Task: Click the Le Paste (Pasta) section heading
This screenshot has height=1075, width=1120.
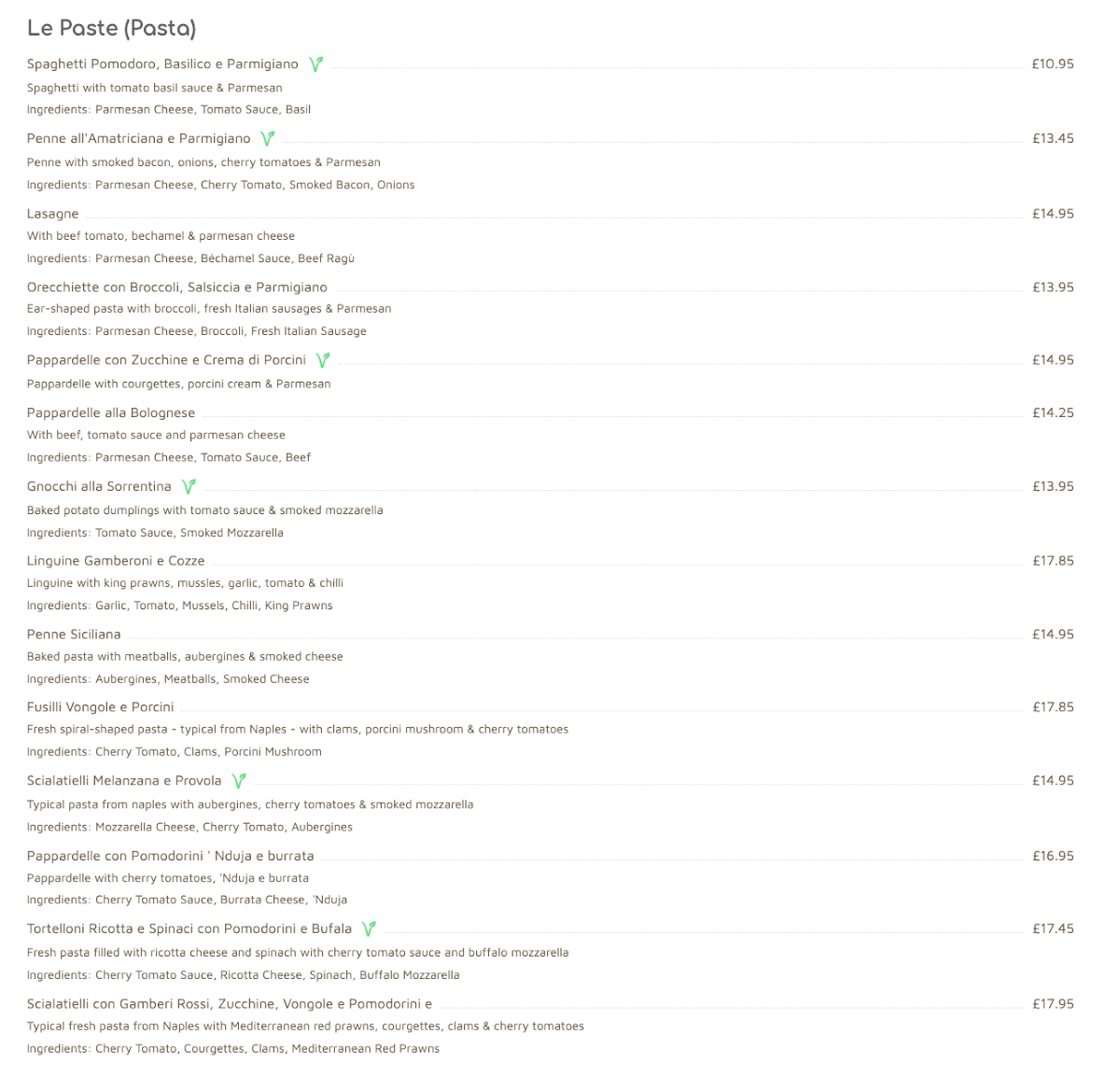Action: 112,29
